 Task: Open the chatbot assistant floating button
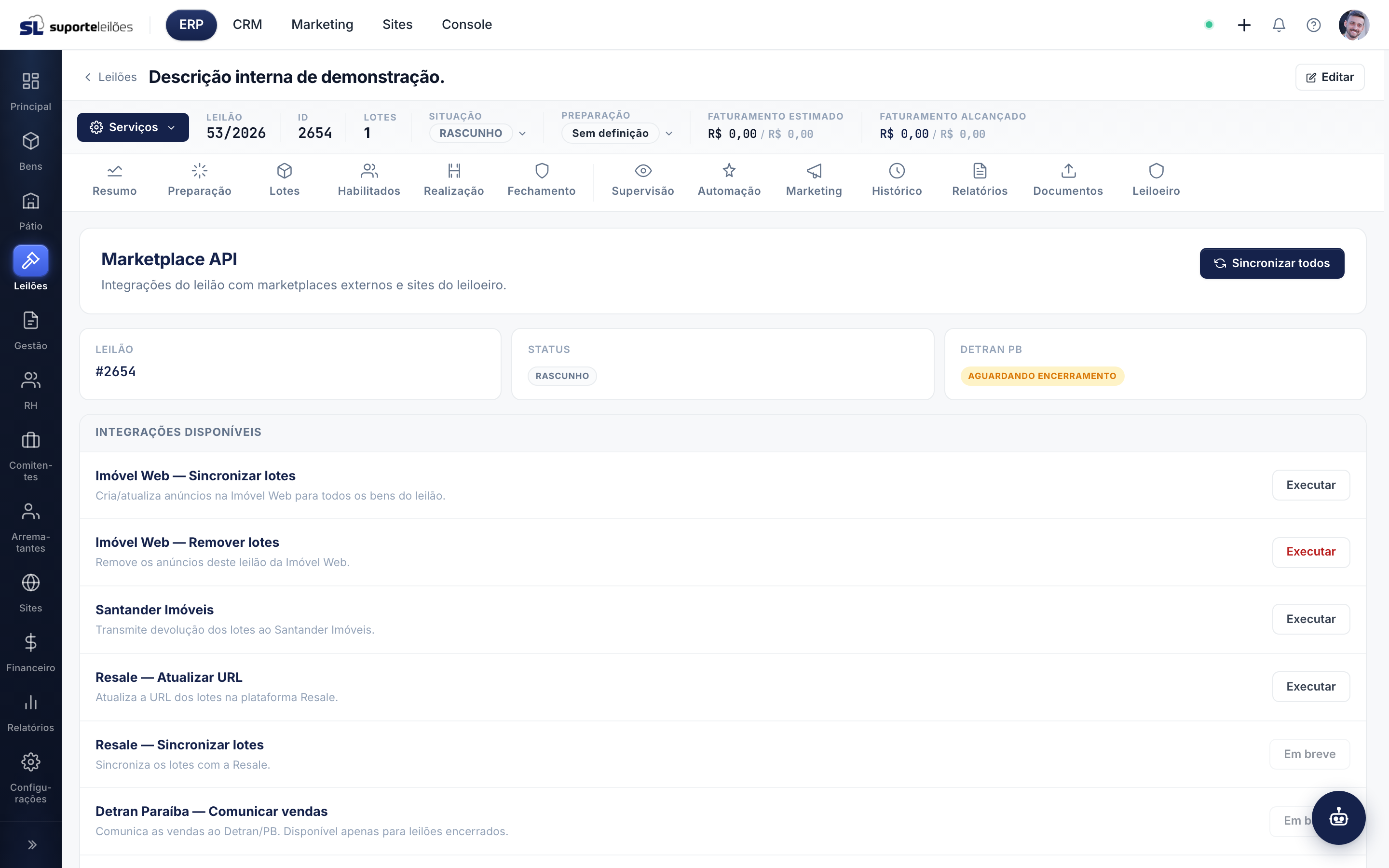(1338, 817)
